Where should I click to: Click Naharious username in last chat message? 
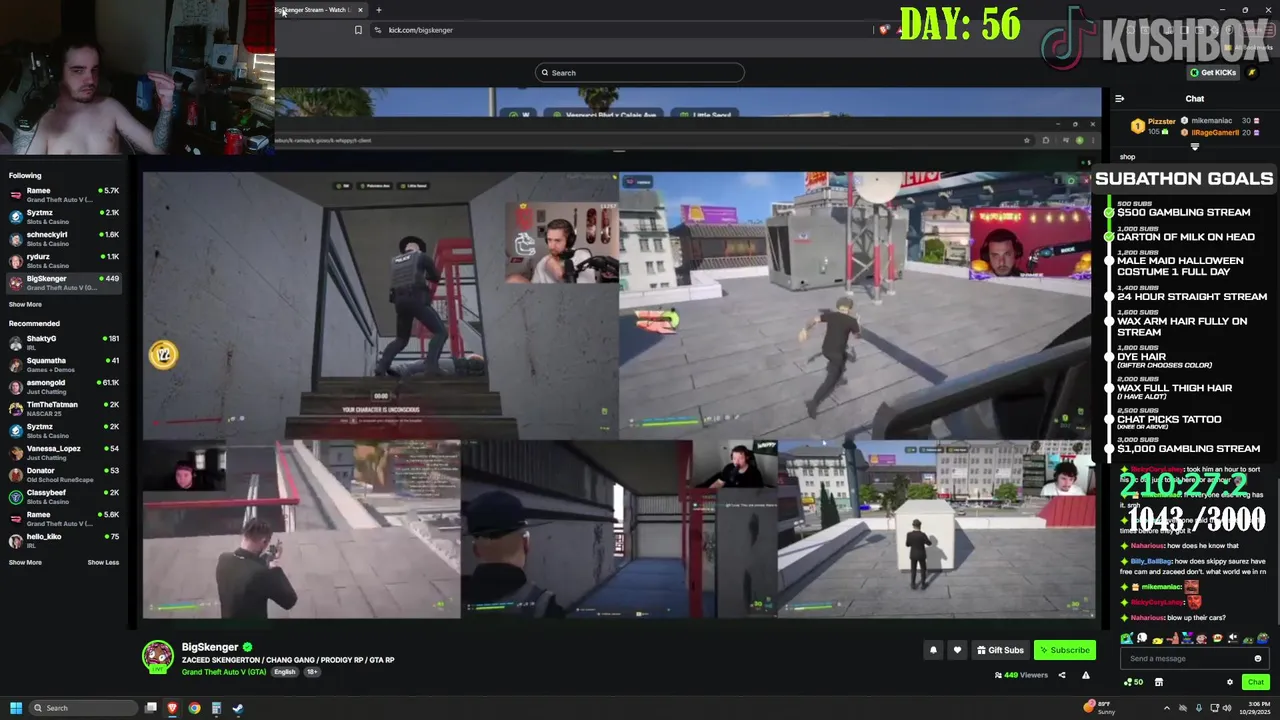(1148, 618)
